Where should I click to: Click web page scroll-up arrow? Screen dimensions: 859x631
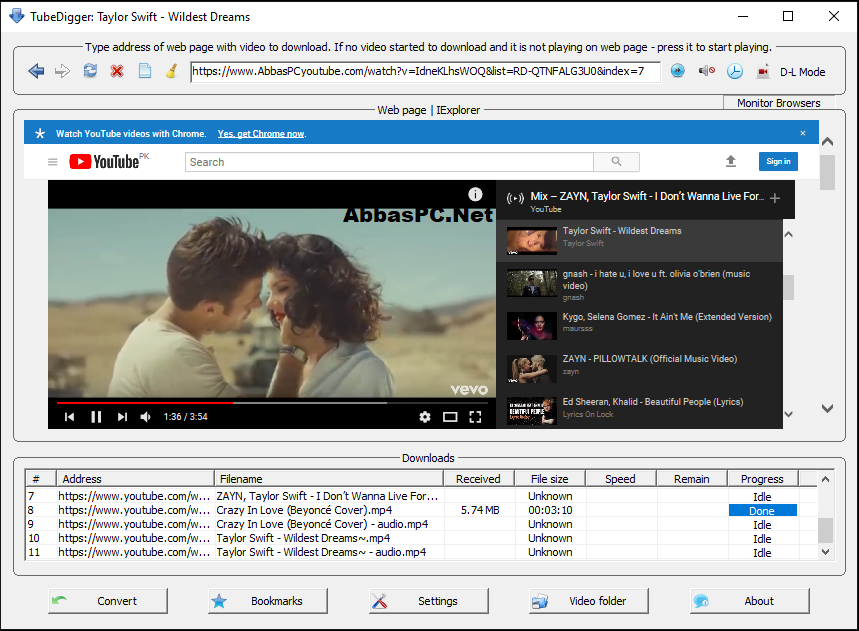click(x=827, y=142)
